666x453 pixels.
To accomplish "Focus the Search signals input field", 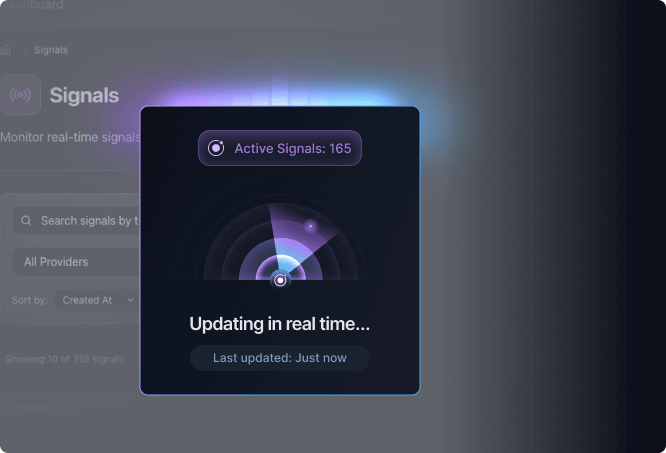I will (76, 220).
